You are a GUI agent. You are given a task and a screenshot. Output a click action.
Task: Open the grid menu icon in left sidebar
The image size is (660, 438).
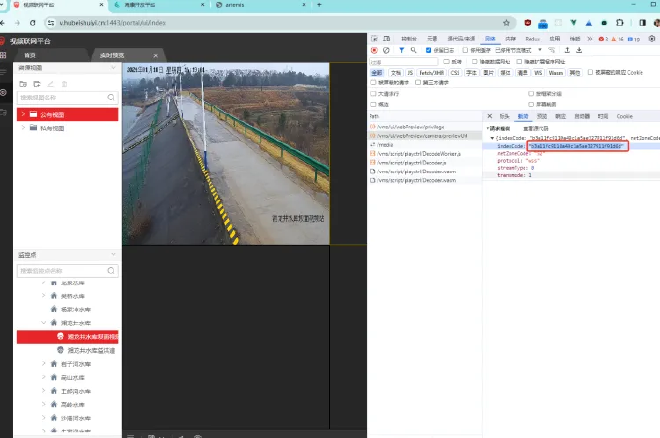(x=3, y=55)
